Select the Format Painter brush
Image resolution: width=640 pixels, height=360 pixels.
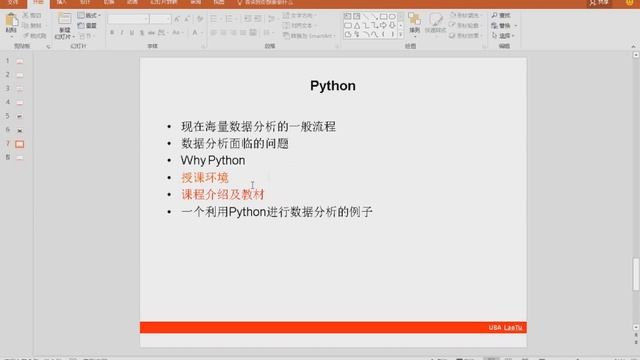point(27,36)
